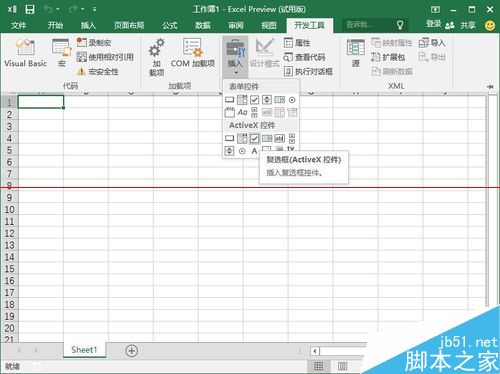Open the Redo dropdown arrow
The height and width of the screenshot is (374, 500).
click(82, 9)
